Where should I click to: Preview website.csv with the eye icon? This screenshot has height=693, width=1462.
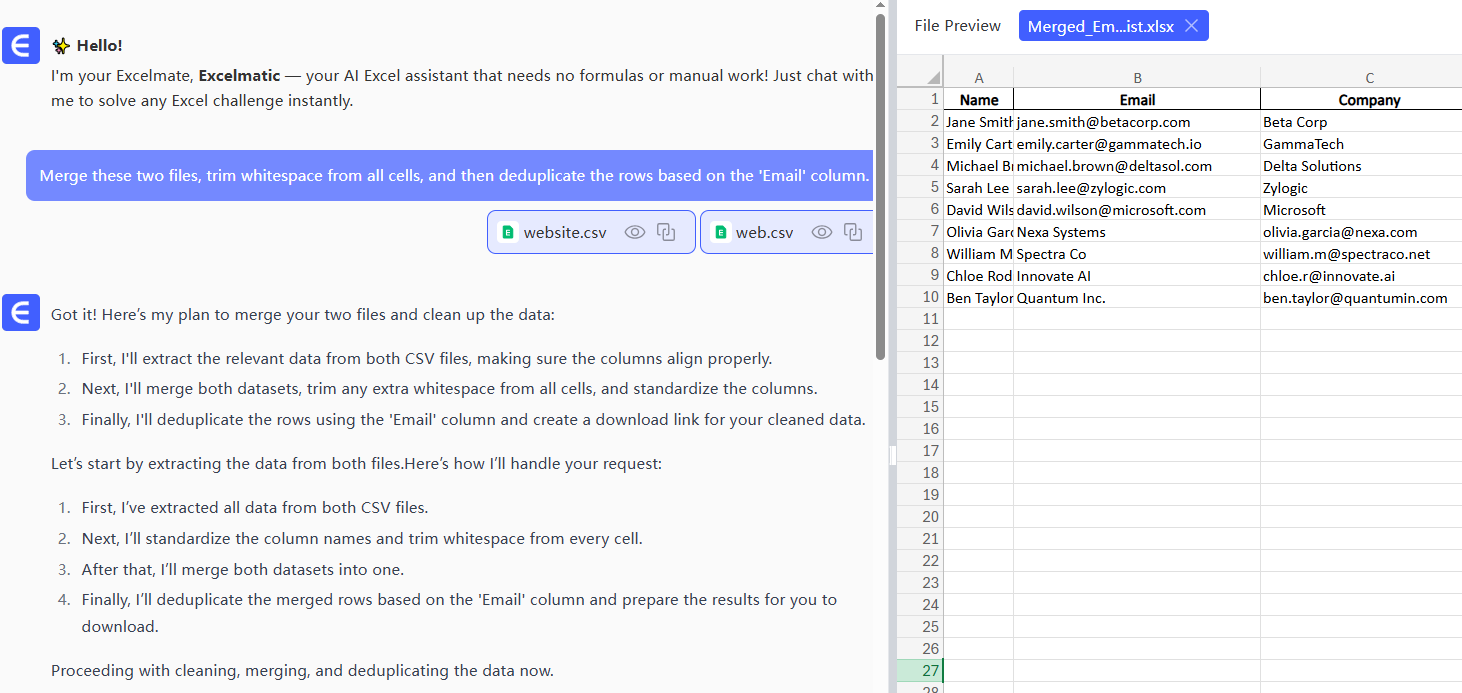coord(634,232)
